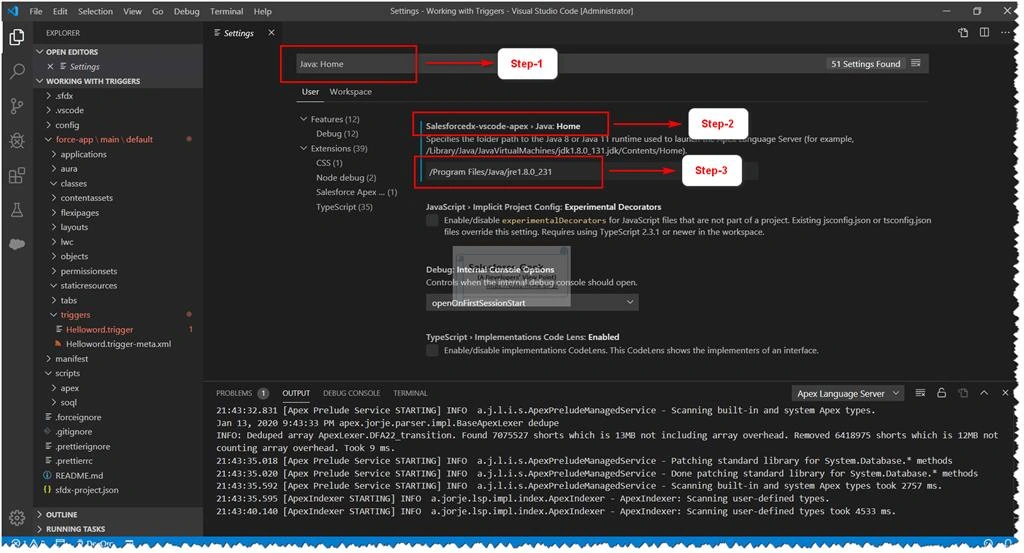This screenshot has height=553, width=1024.
Task: Toggle Output scroll lock
Action: (941, 393)
